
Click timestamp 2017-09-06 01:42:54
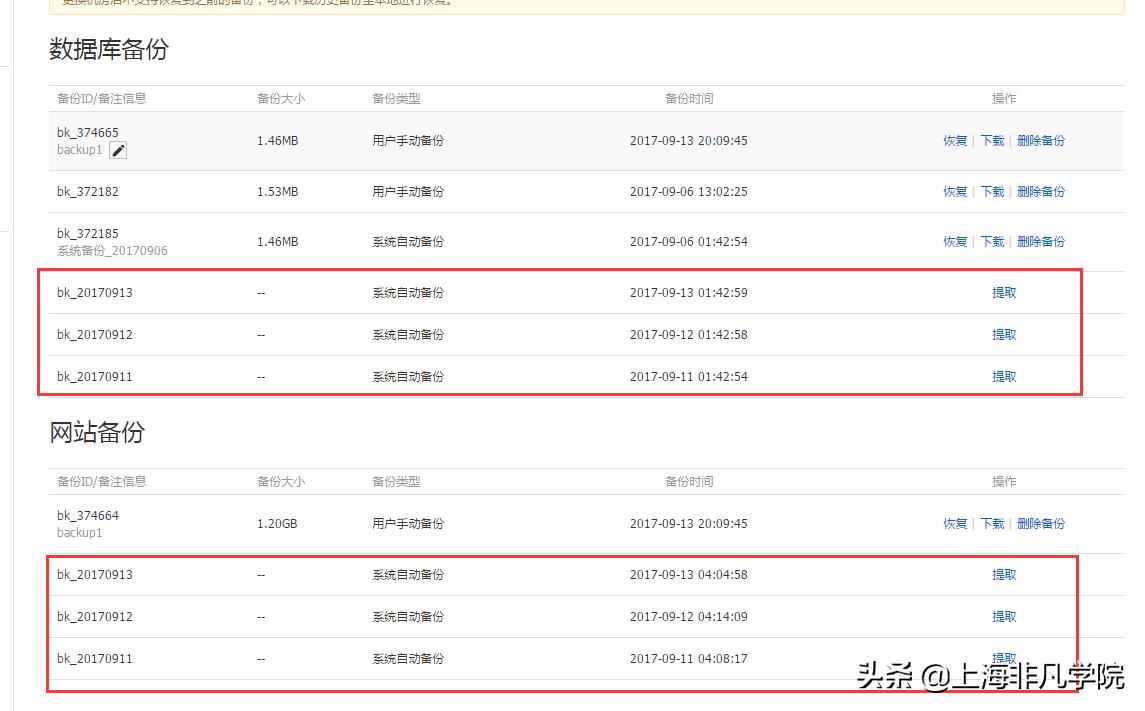[689, 242]
